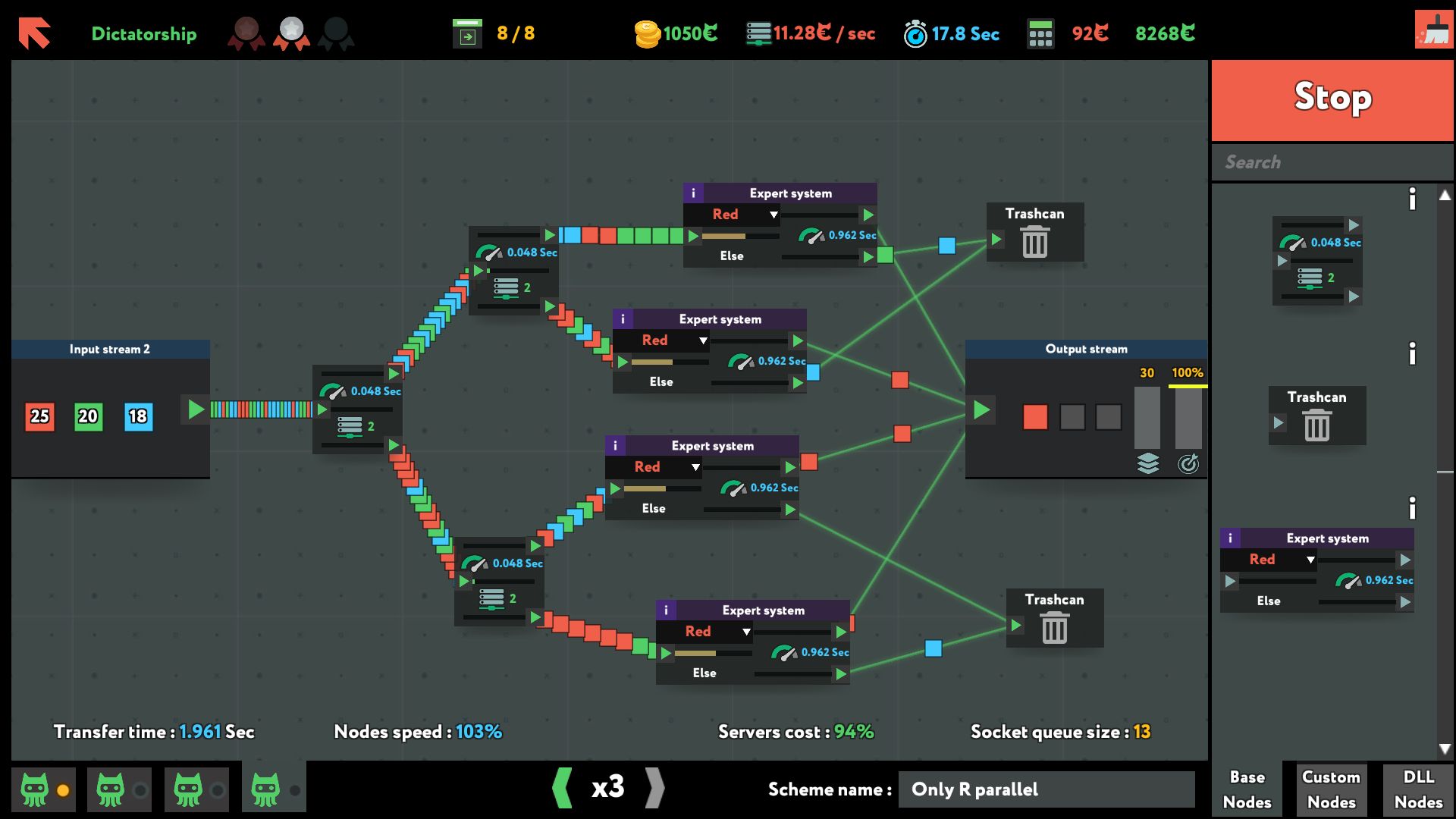Switch to DLL Nodes tab
The height and width of the screenshot is (819, 1456).
(1418, 789)
